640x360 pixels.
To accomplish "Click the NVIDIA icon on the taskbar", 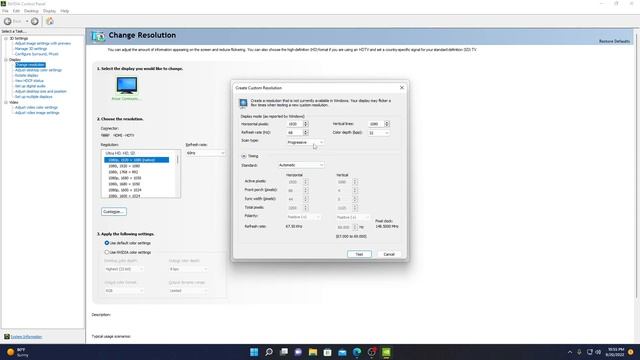I will point(386,352).
